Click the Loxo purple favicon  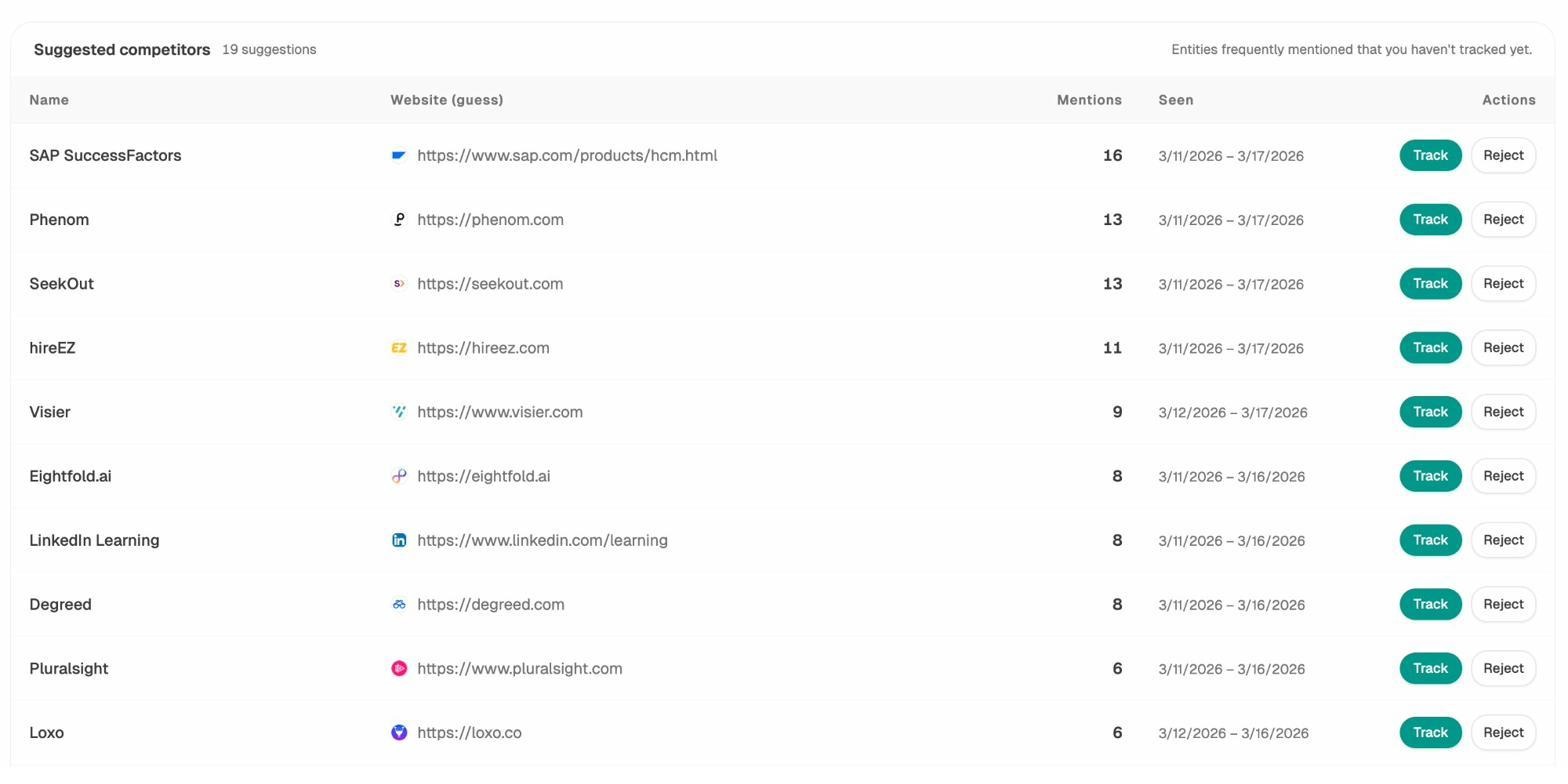point(399,733)
